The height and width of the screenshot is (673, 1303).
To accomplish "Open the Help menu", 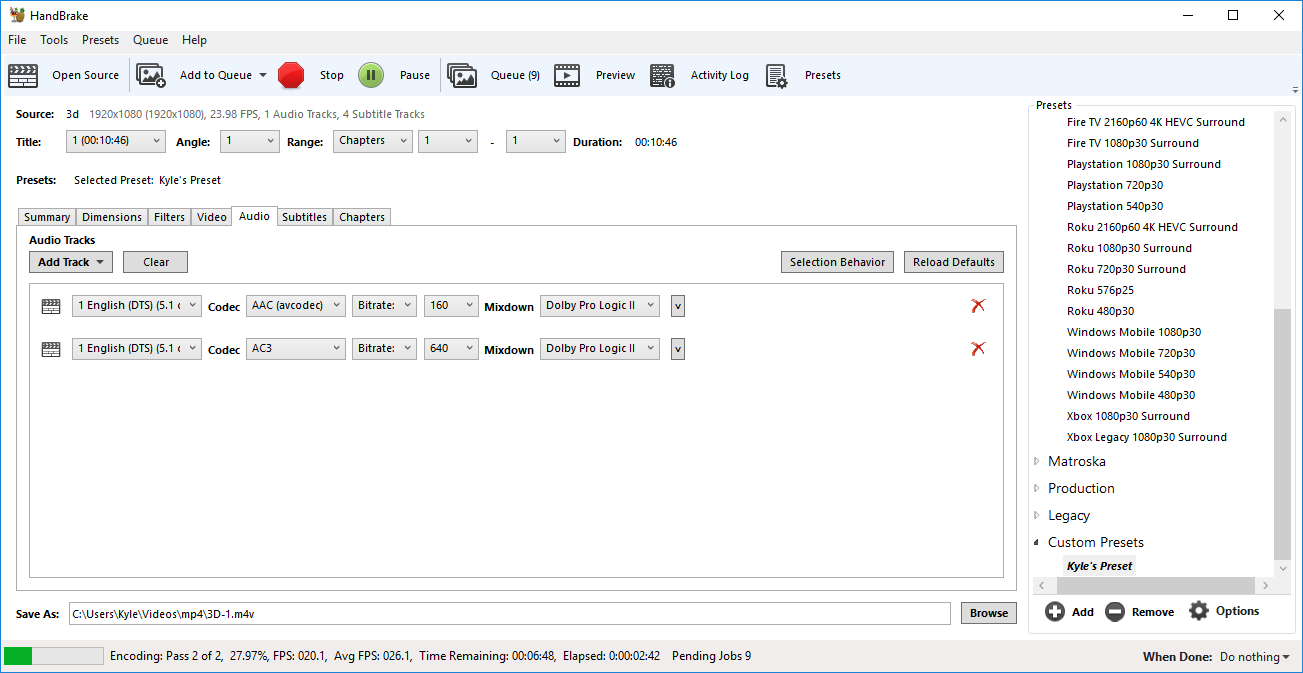I will [194, 40].
